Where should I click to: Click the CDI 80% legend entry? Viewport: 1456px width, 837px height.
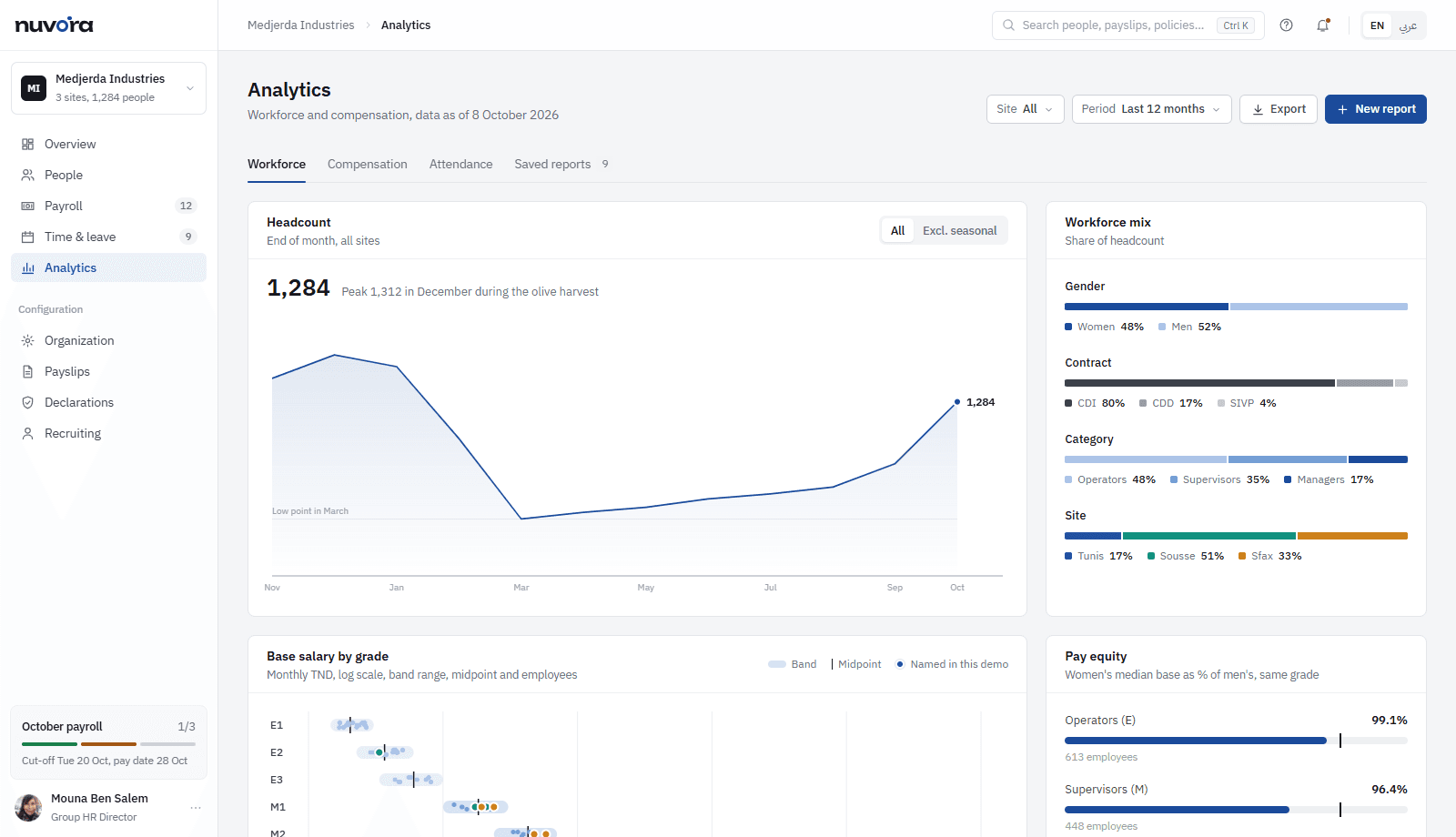tap(1095, 403)
